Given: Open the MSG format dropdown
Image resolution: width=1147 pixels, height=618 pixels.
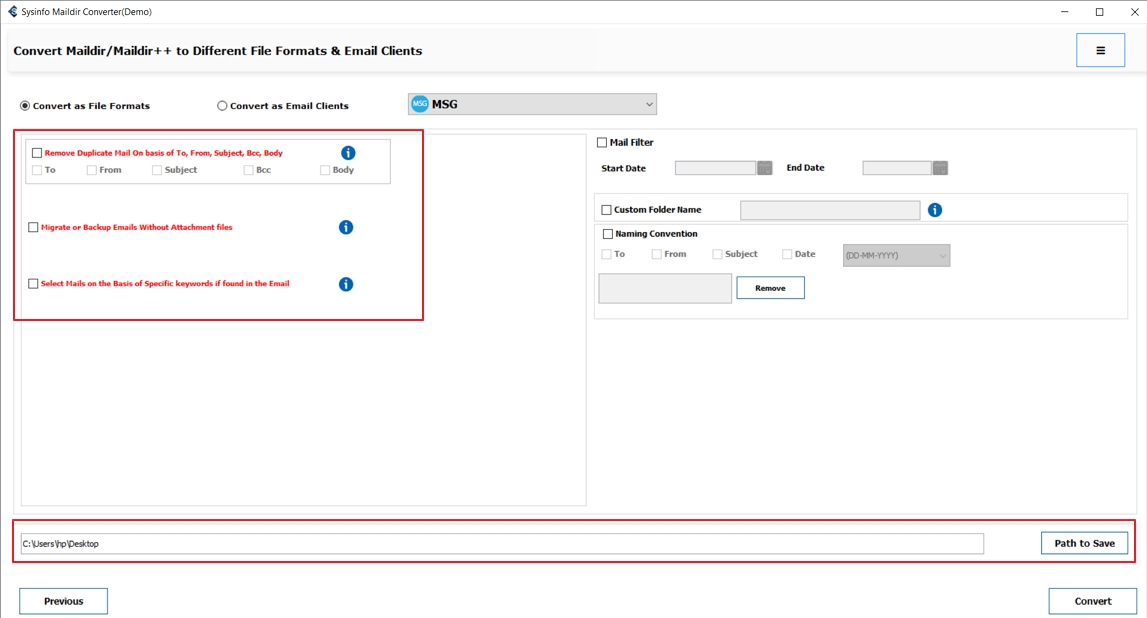Looking at the screenshot, I should click(532, 105).
